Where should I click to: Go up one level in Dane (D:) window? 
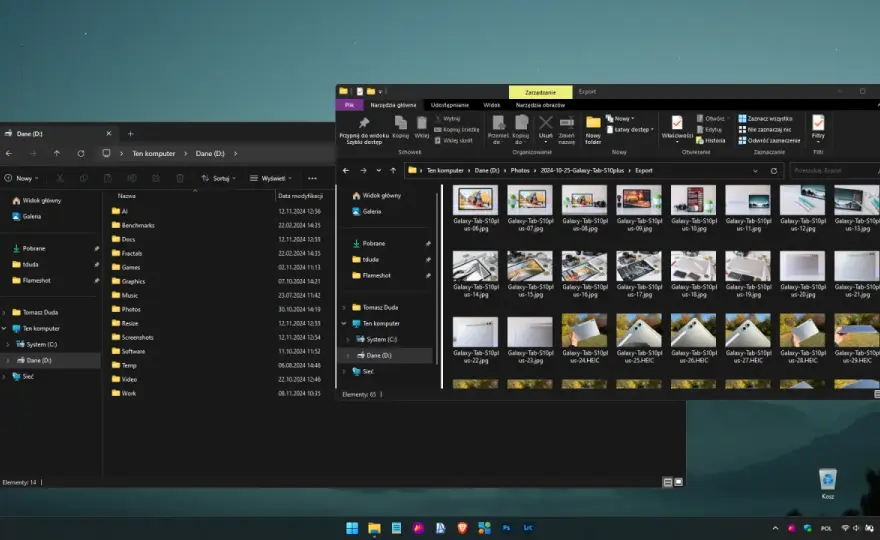(x=57, y=153)
